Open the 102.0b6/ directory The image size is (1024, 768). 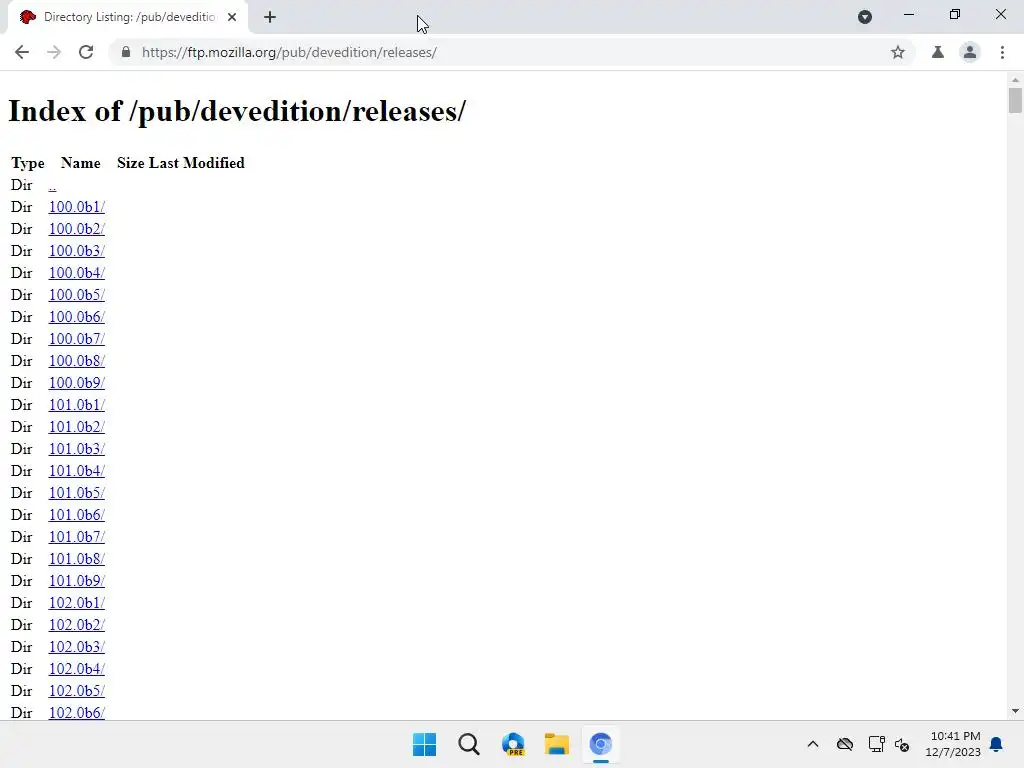point(76,712)
